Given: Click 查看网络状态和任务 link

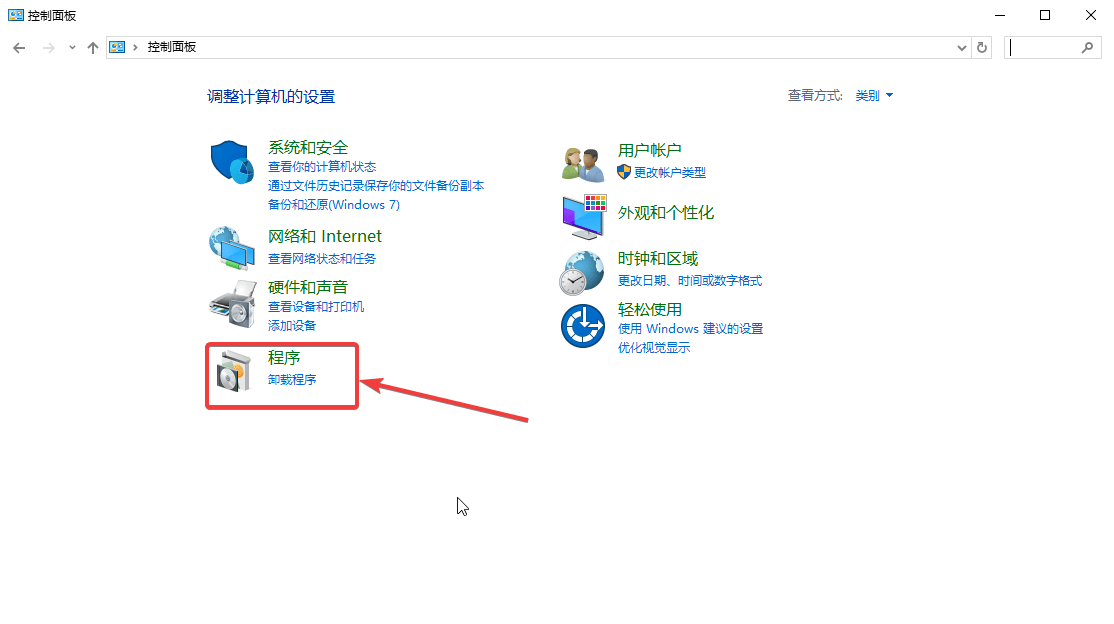Looking at the screenshot, I should [x=322, y=259].
